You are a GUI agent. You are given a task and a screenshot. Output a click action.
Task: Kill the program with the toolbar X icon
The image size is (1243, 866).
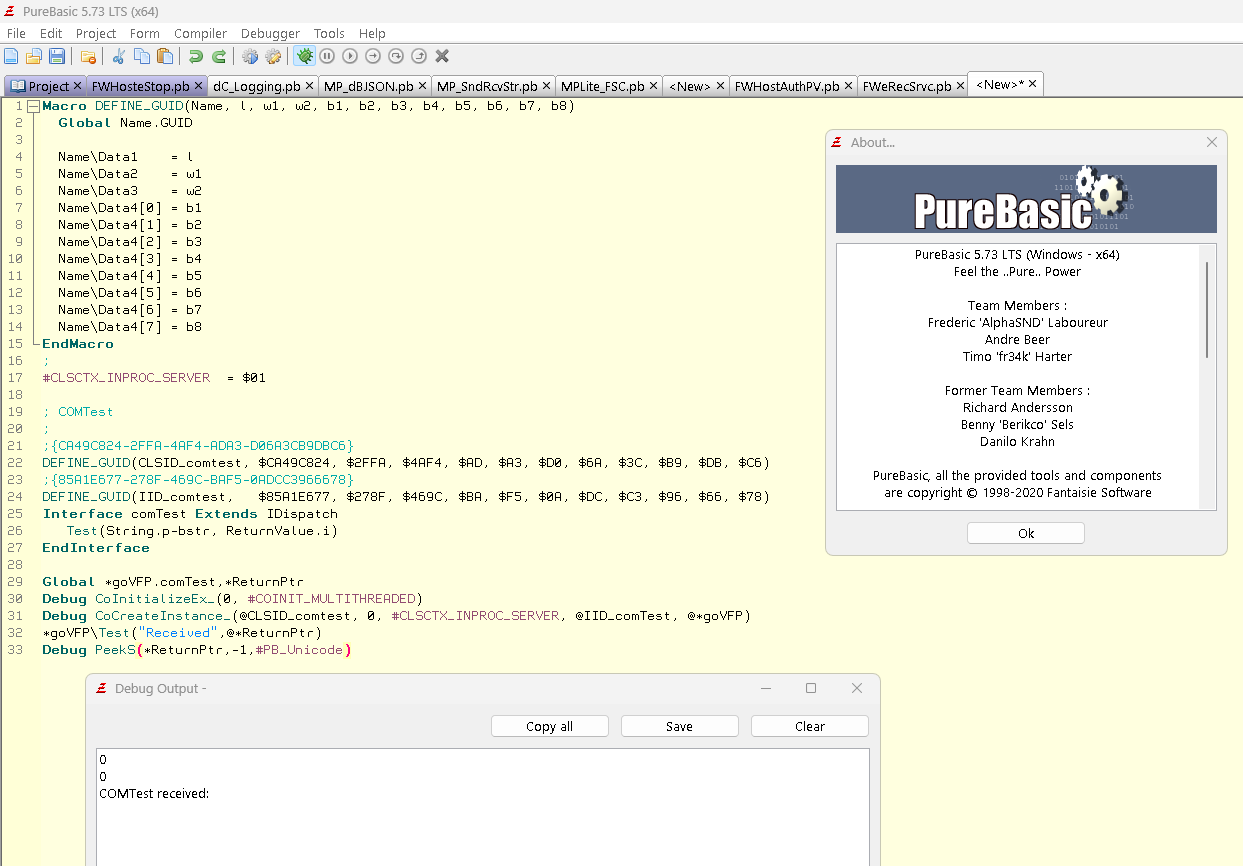coord(442,56)
